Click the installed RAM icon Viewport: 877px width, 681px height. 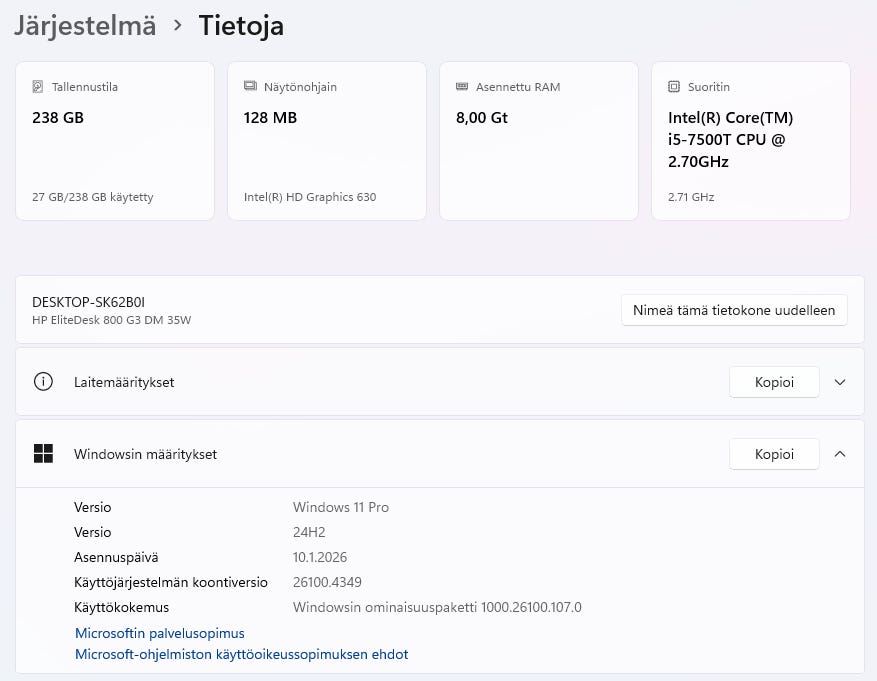pyautogui.click(x=462, y=87)
